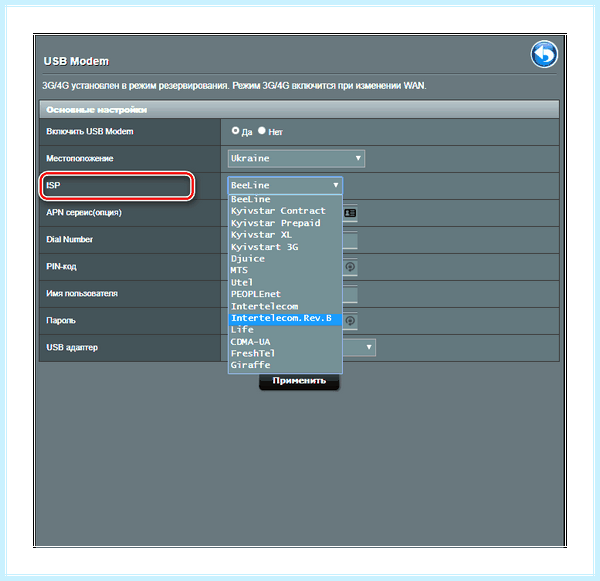Click the Dial Number label
This screenshot has width=600, height=581.
tap(69, 239)
